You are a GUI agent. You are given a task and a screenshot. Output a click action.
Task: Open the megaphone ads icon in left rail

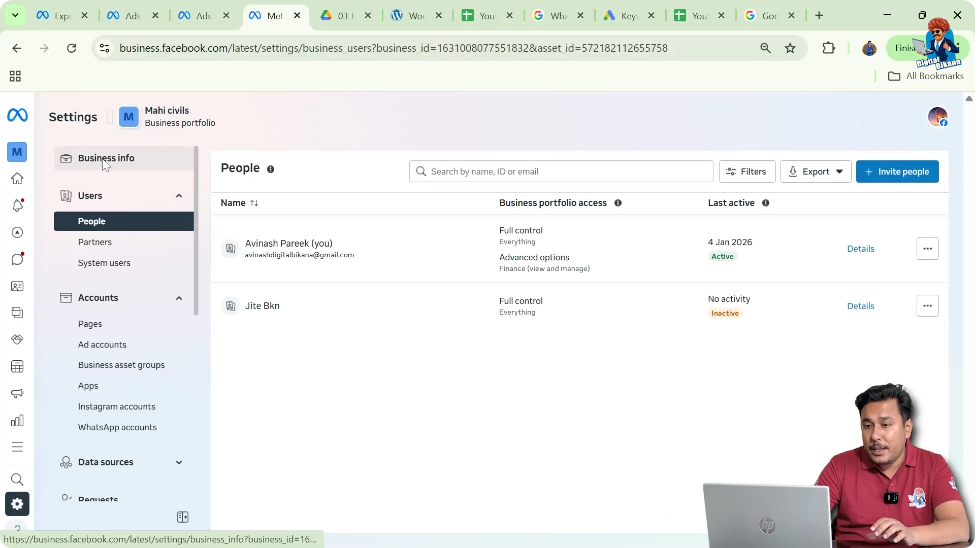point(17,393)
